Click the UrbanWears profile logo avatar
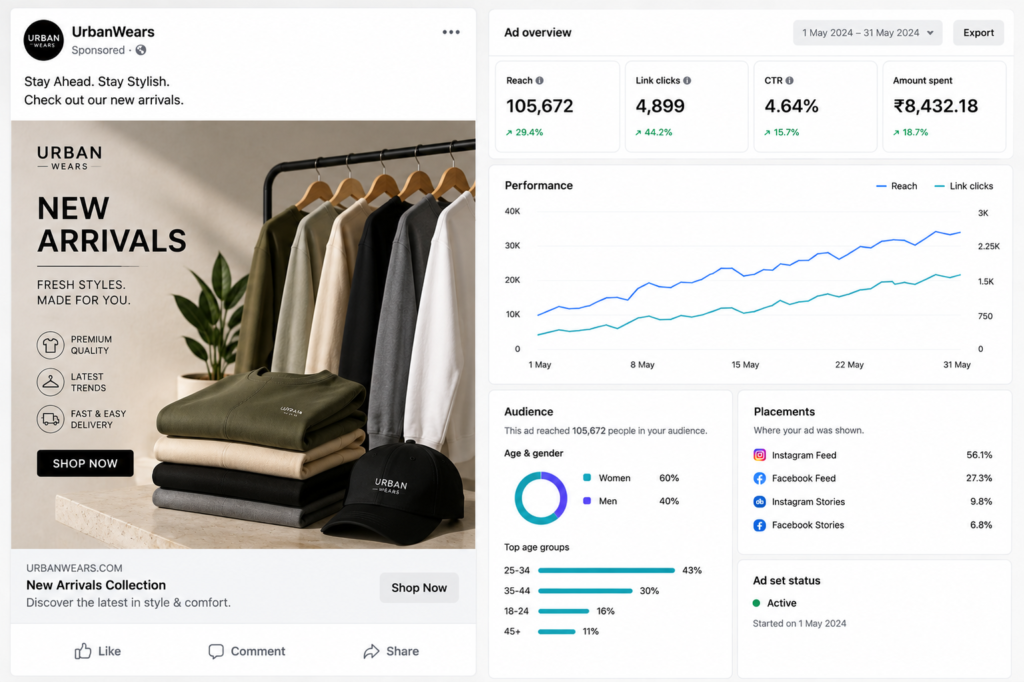 click(44, 41)
